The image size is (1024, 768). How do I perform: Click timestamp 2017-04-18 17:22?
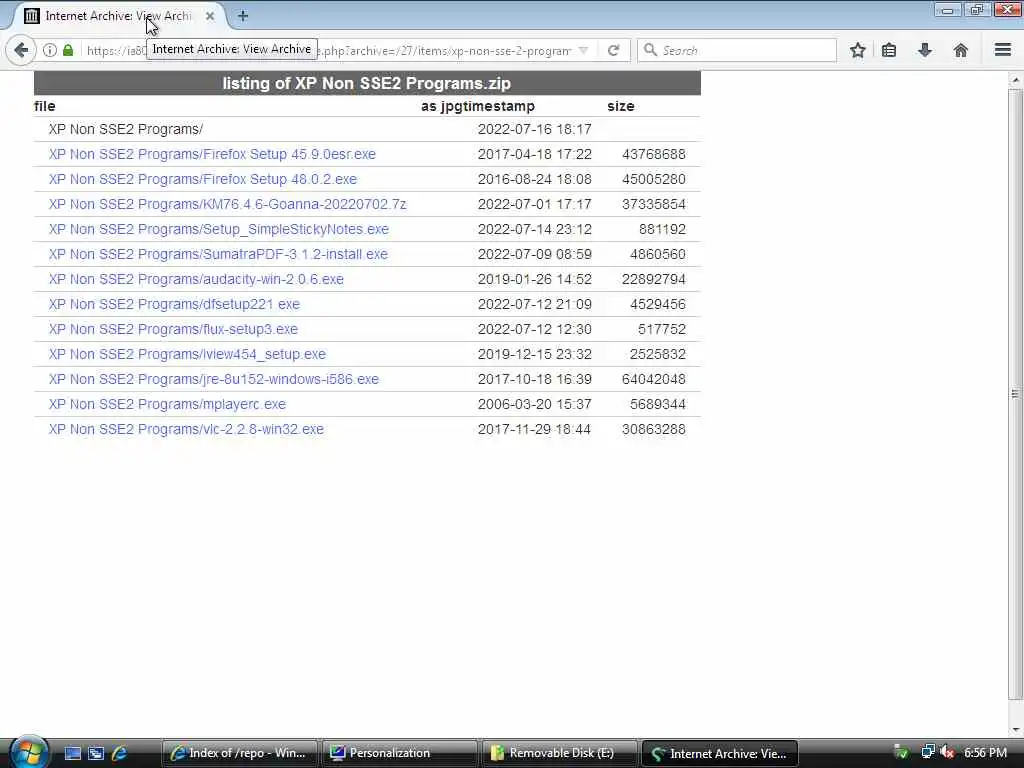(535, 154)
